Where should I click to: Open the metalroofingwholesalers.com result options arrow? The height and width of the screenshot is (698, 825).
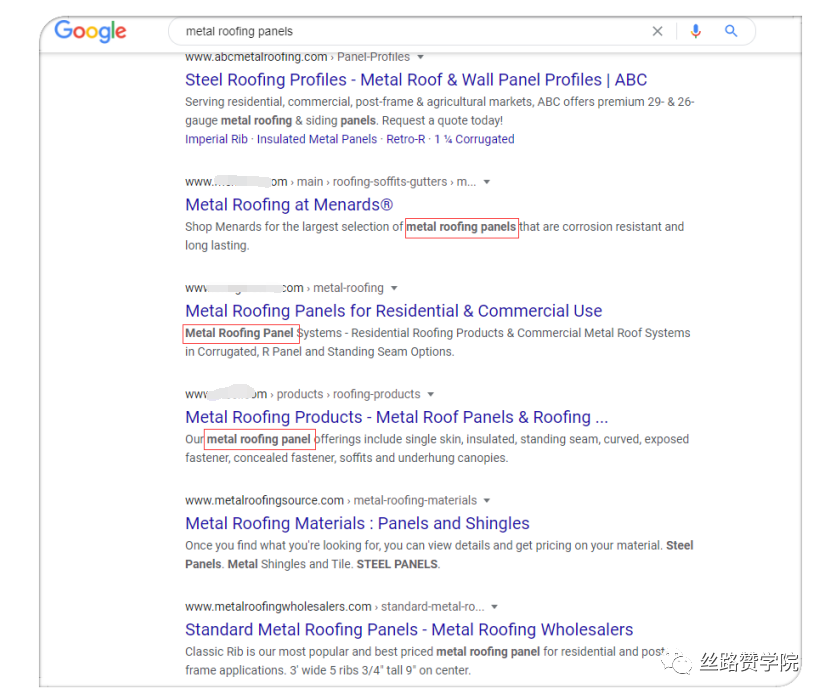495,607
